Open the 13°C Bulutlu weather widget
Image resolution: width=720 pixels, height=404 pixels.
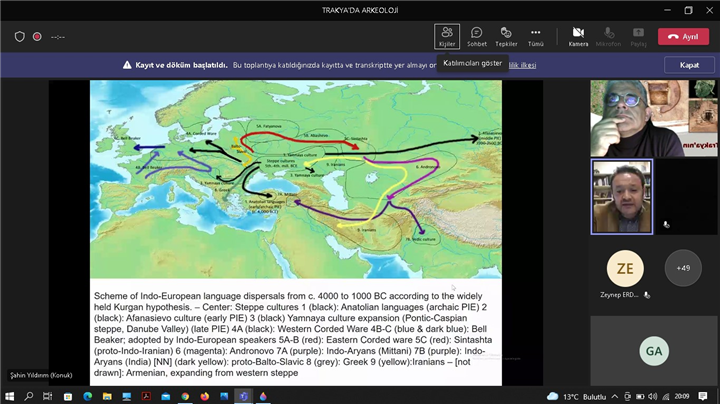[576, 396]
